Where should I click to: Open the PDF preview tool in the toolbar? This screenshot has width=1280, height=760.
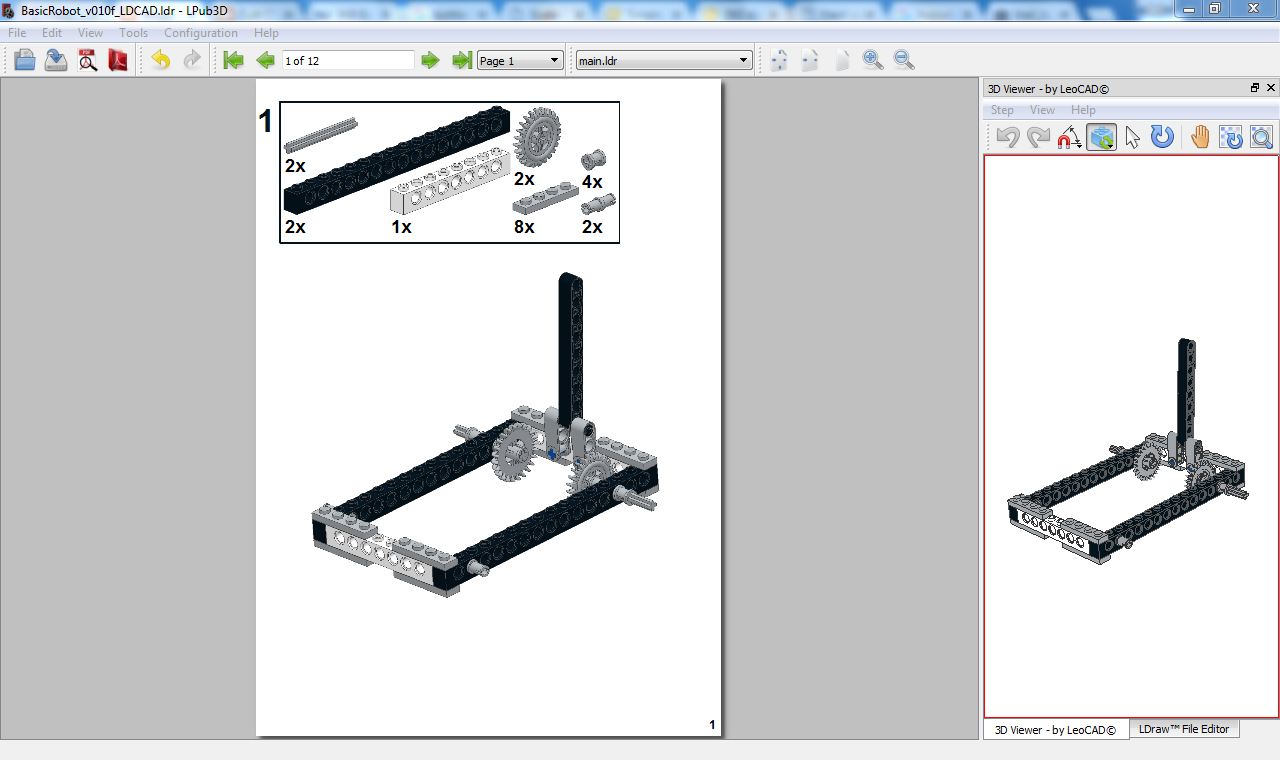88,60
